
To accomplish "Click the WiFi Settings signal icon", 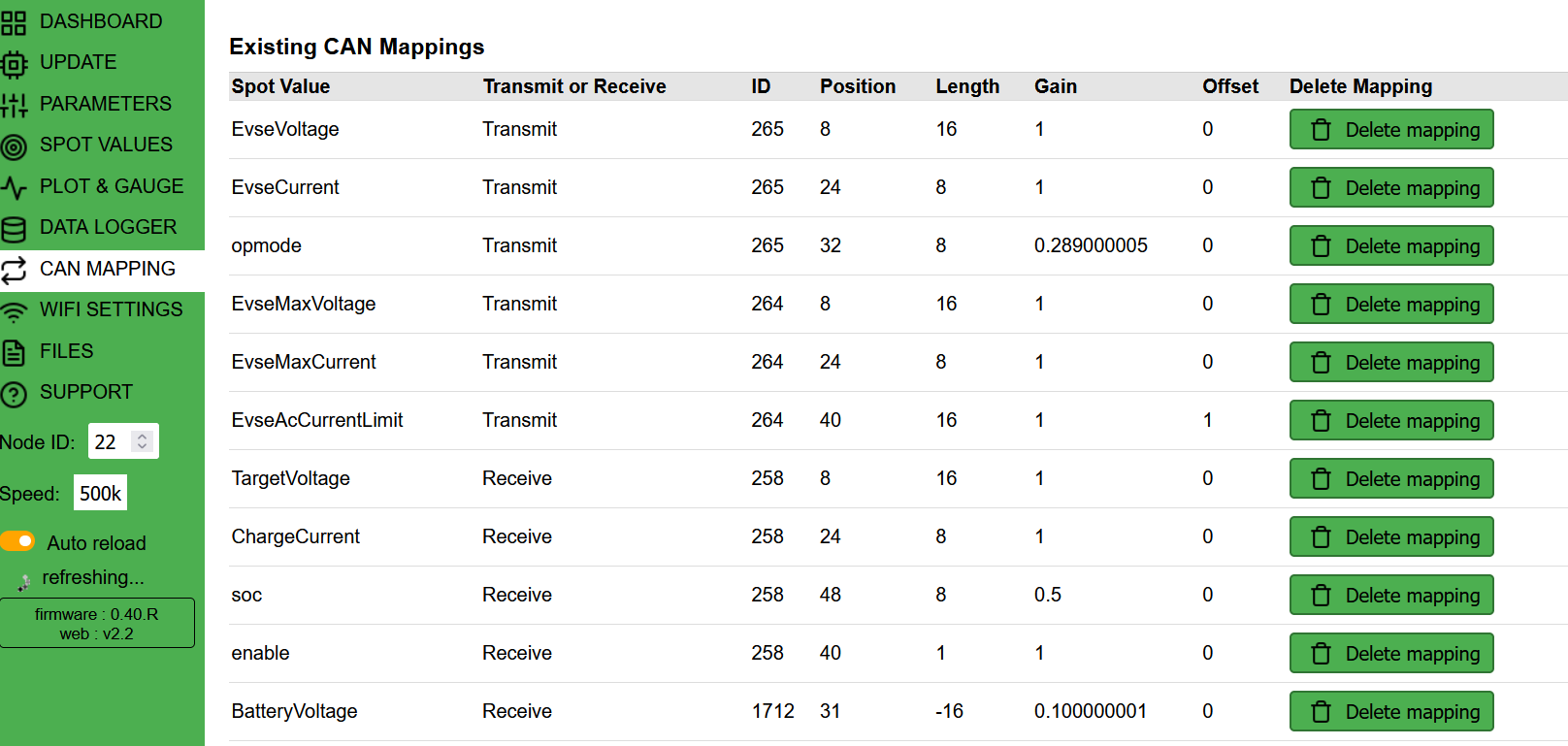I will [x=14, y=311].
